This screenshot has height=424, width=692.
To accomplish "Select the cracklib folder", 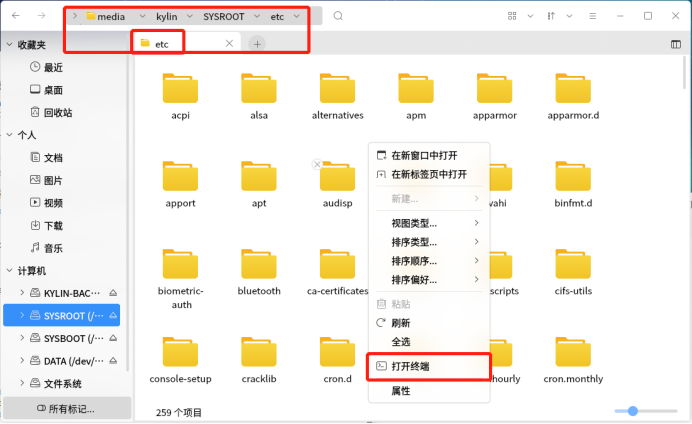I will click(259, 360).
